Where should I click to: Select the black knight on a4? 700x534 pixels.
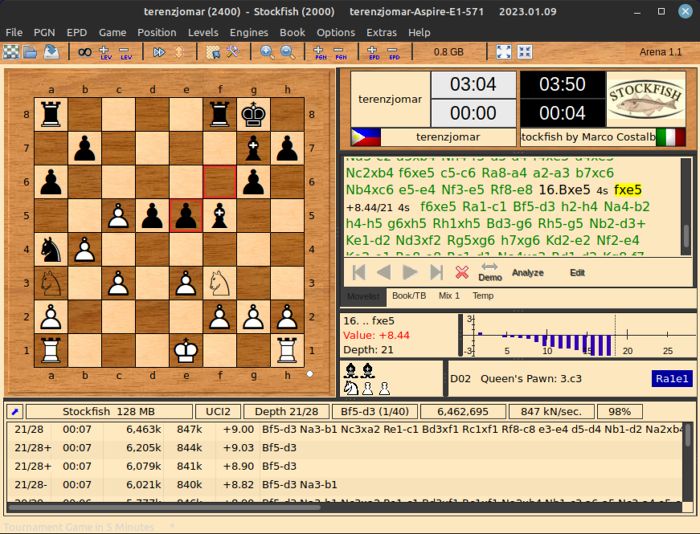(x=51, y=250)
